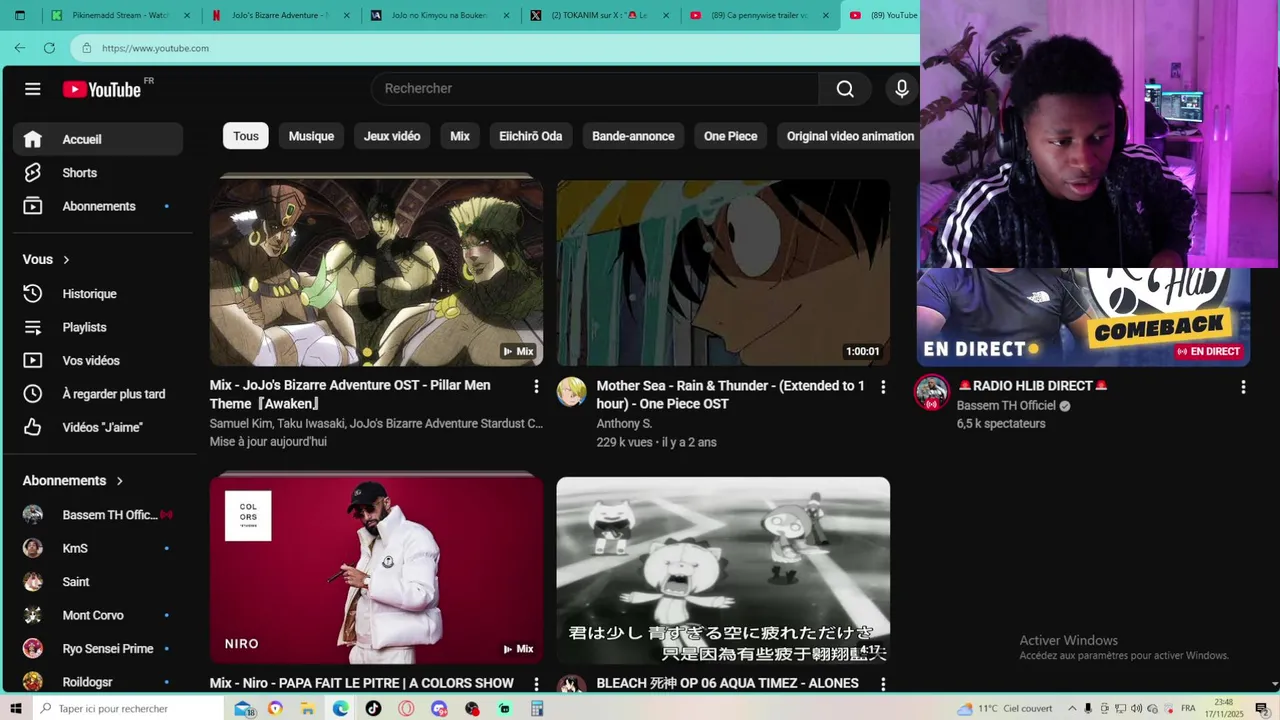Select the Jeux vidéo filter chip
The image size is (1280, 720).
[392, 136]
